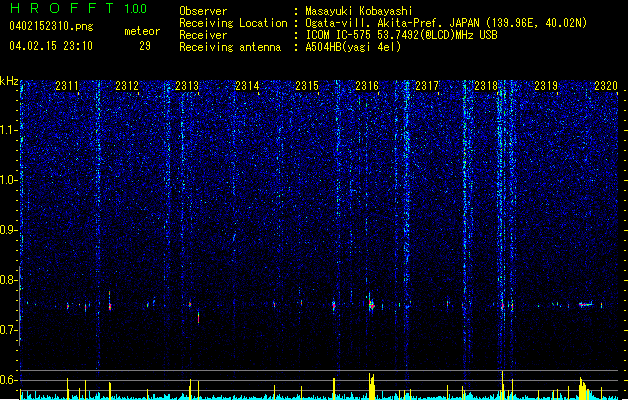Click the red echo streak below 0.75 kHz near 2313

click(x=198, y=317)
